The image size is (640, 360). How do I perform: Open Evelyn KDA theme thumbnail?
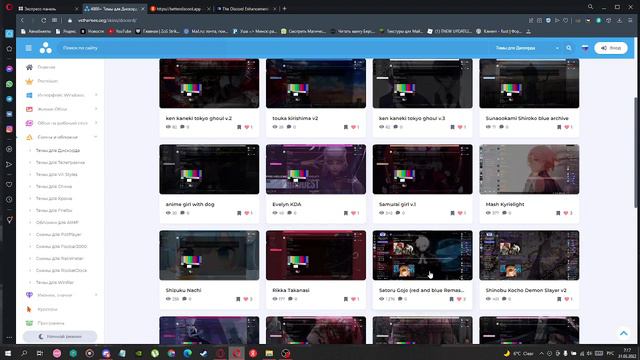(x=316, y=169)
